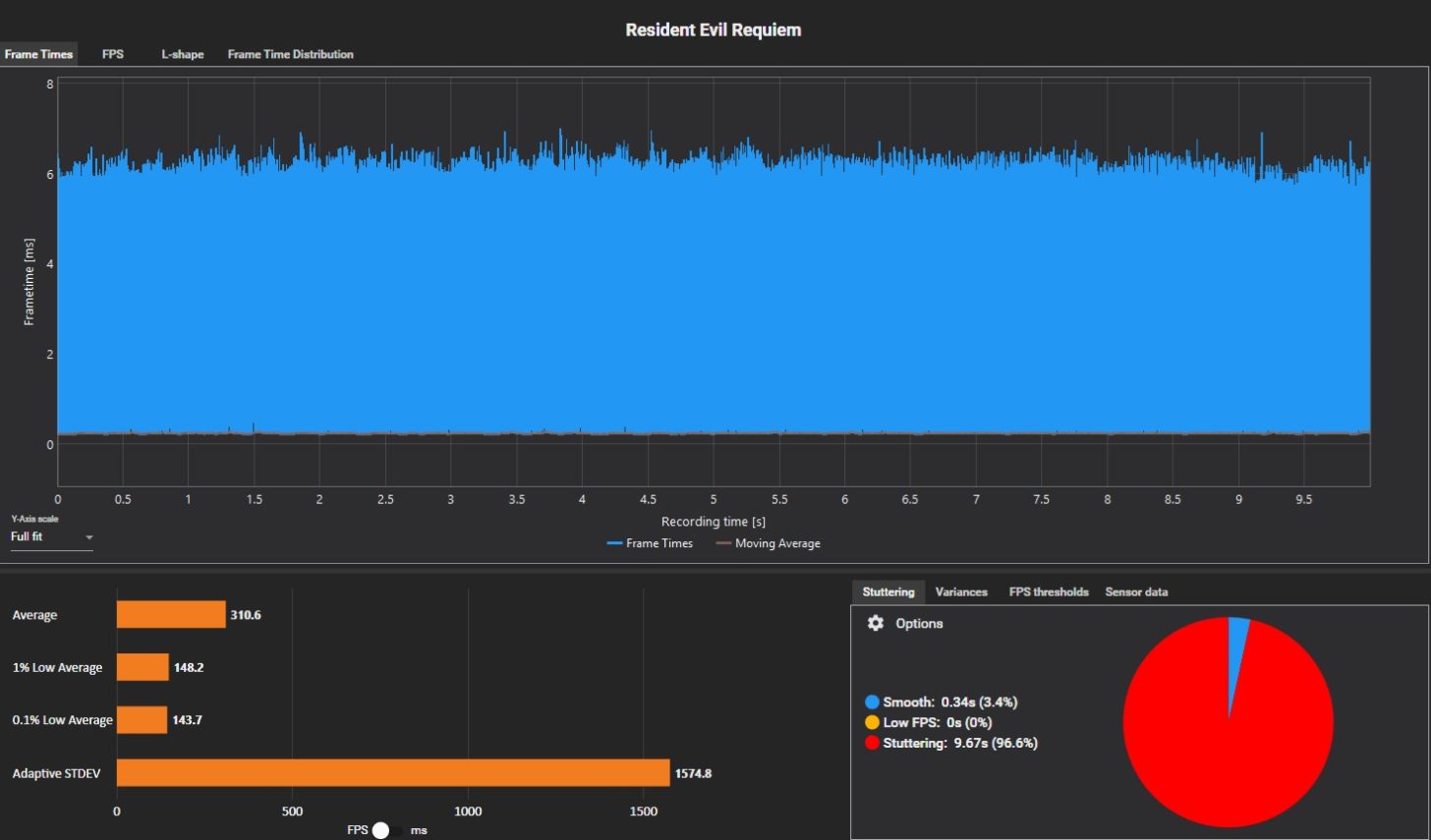The width and height of the screenshot is (1431, 840).
Task: Click the Recording time [s] axis label
Action: (x=714, y=522)
